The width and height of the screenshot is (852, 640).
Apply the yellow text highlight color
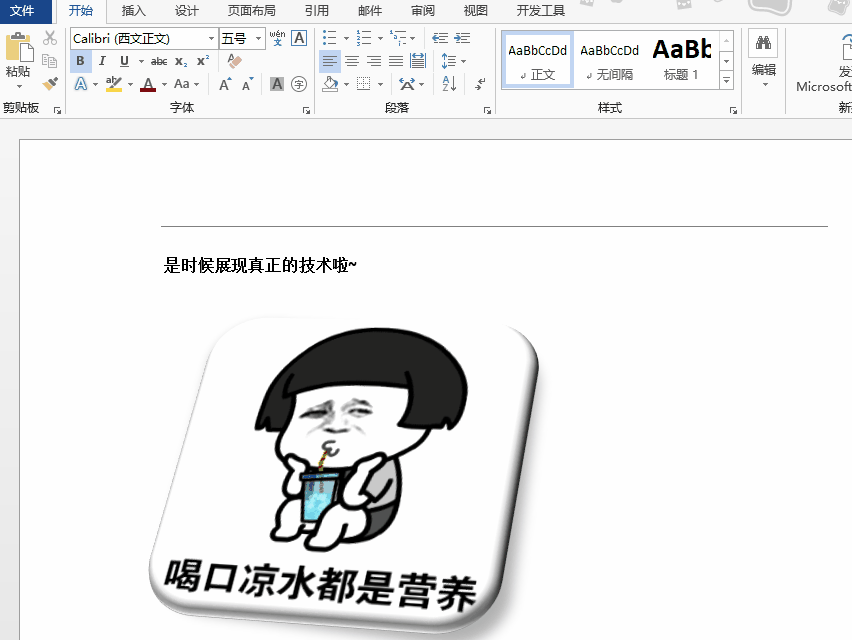pyautogui.click(x=114, y=84)
